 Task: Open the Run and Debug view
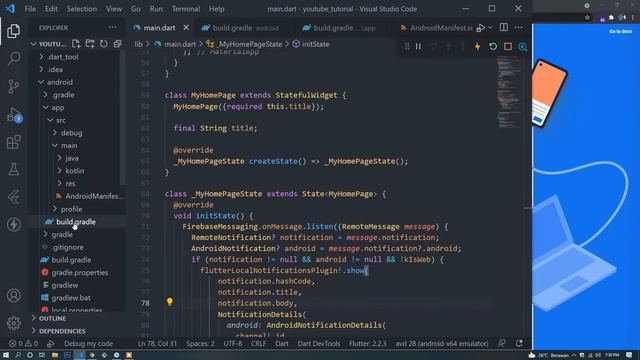[13, 115]
